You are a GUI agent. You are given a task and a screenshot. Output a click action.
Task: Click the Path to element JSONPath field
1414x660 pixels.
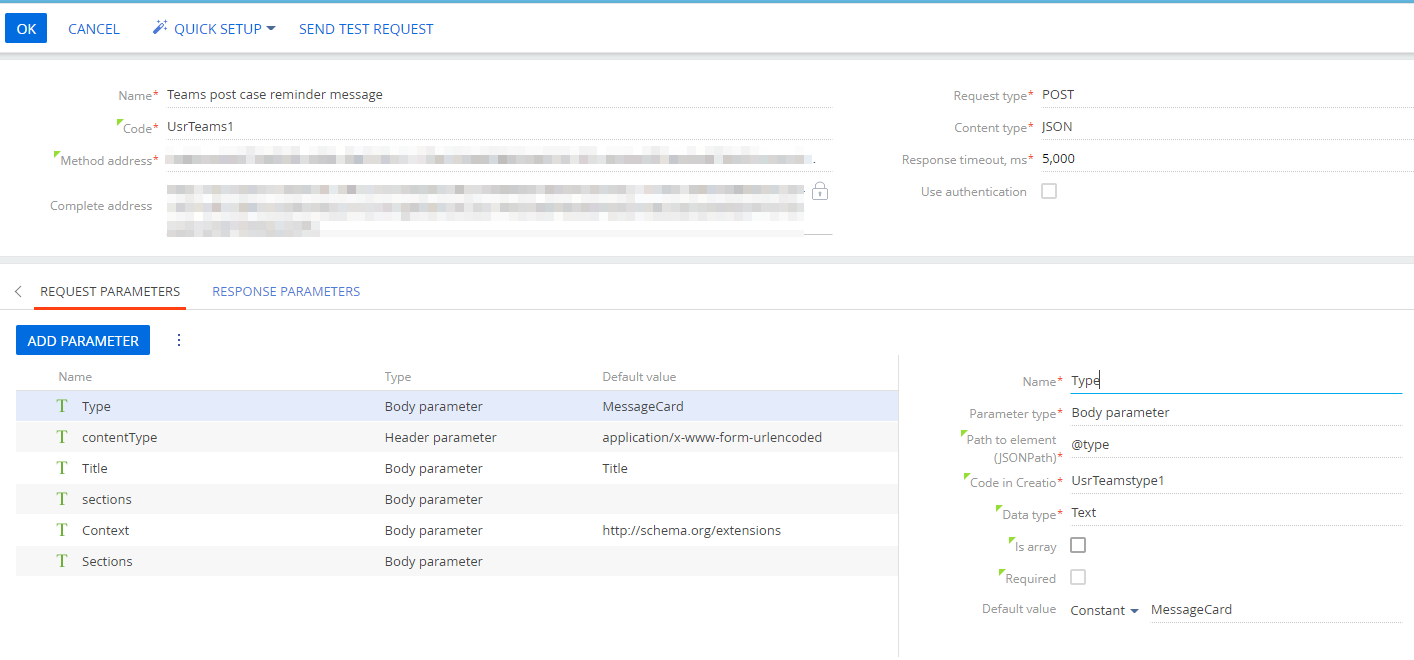1235,444
